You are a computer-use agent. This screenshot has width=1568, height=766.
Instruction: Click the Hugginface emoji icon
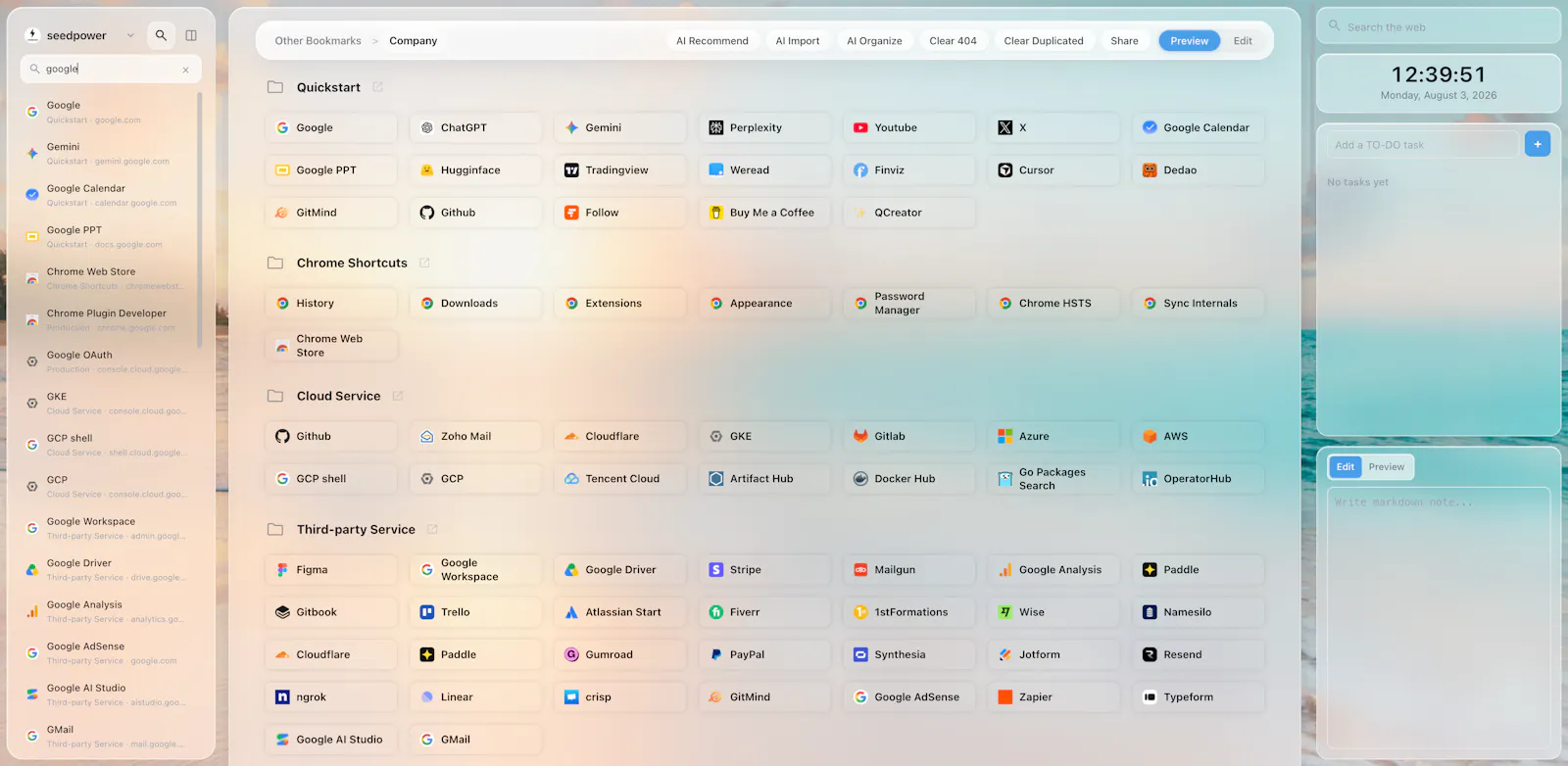pos(427,170)
